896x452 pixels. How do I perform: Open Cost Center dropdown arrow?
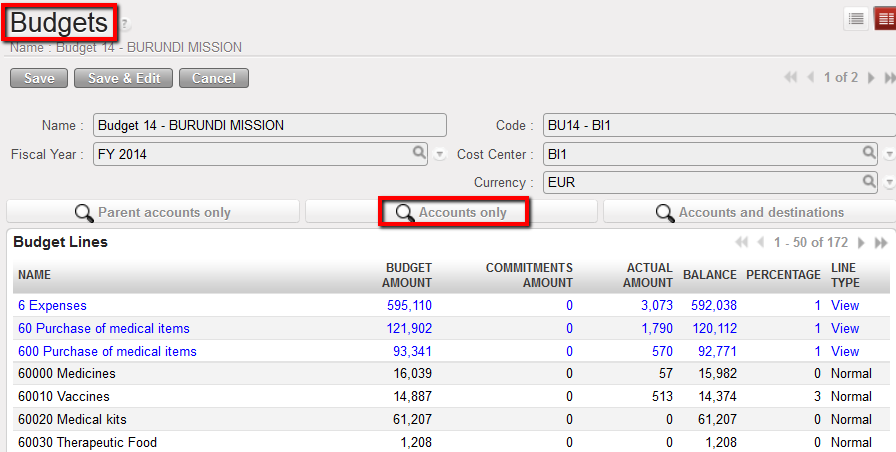tap(889, 155)
